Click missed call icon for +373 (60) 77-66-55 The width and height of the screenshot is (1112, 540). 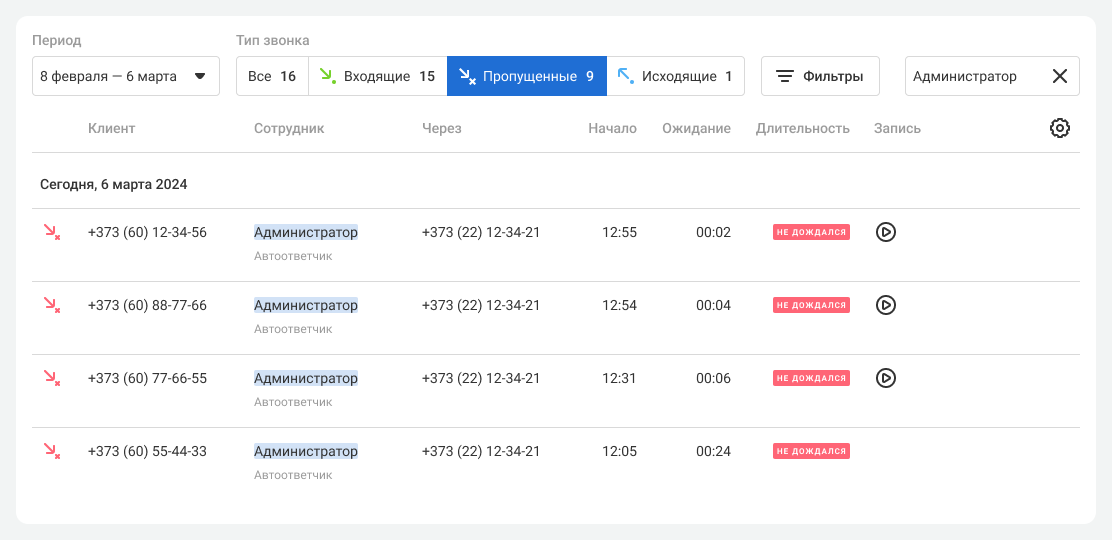coord(51,378)
